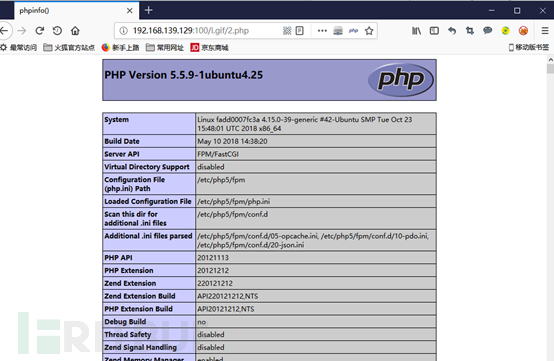
Task: Open the Firefox hamburger menu
Action: 545,31
